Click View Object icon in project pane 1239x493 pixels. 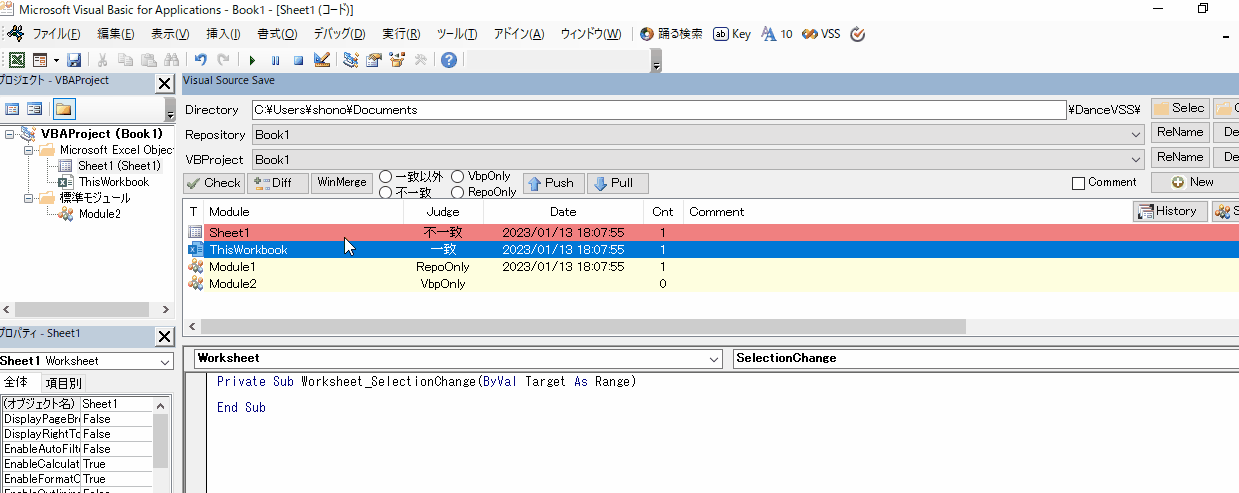pos(35,109)
